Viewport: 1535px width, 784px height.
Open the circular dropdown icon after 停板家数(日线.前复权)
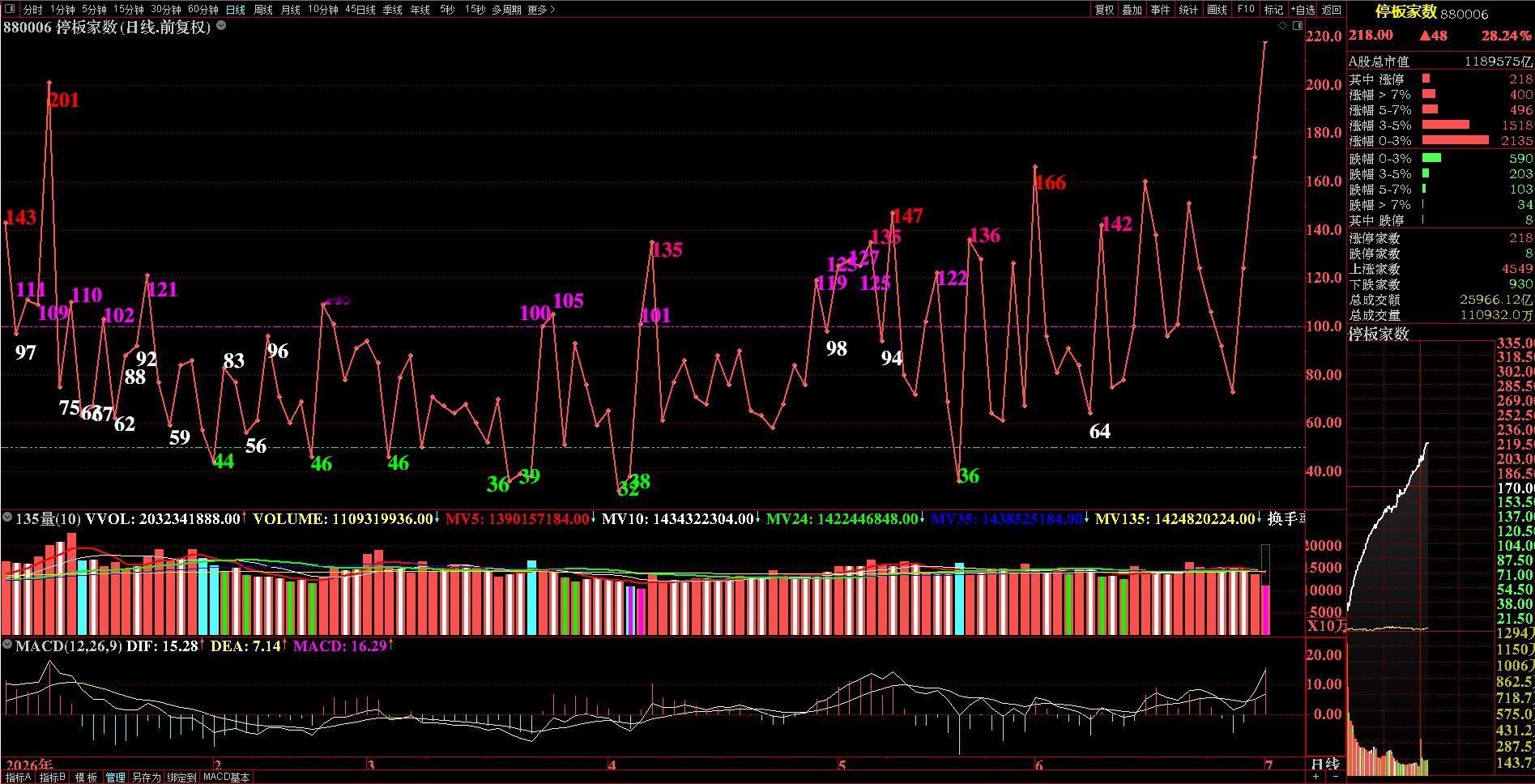[x=221, y=26]
